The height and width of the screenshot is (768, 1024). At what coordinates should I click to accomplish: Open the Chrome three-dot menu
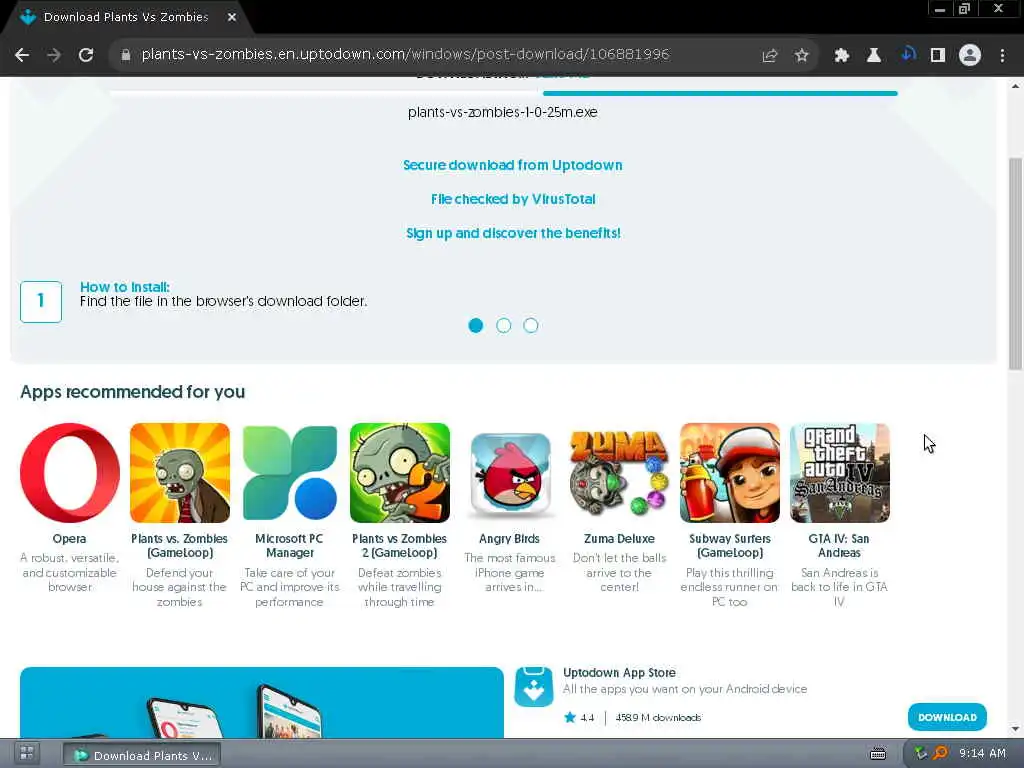tap(1002, 56)
